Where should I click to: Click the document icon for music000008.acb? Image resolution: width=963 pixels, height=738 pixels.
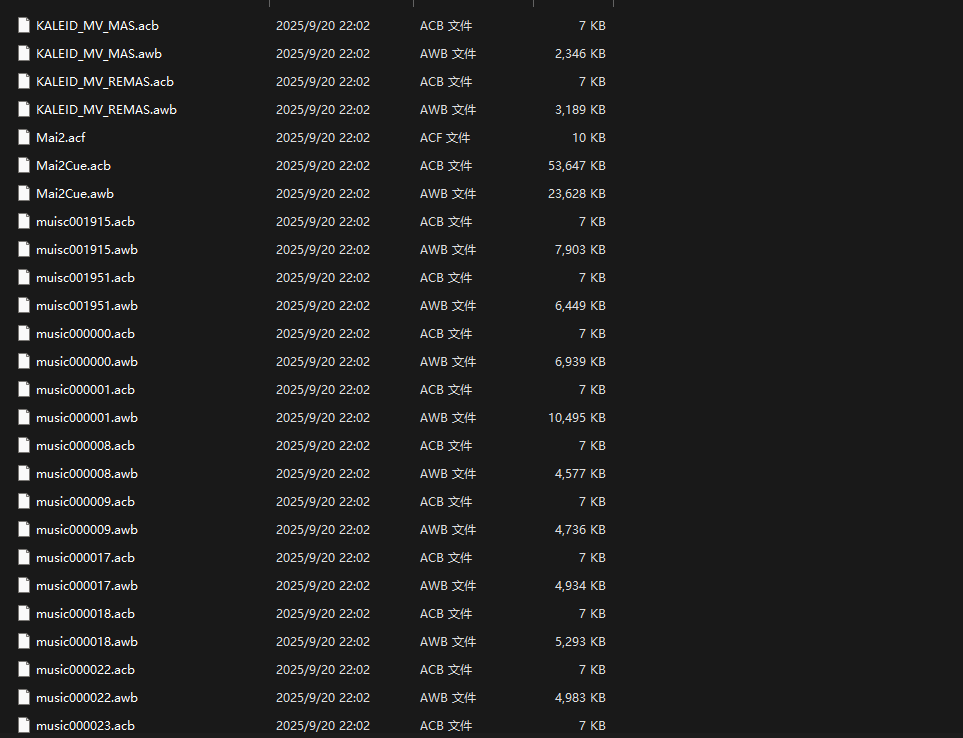[x=23, y=445]
